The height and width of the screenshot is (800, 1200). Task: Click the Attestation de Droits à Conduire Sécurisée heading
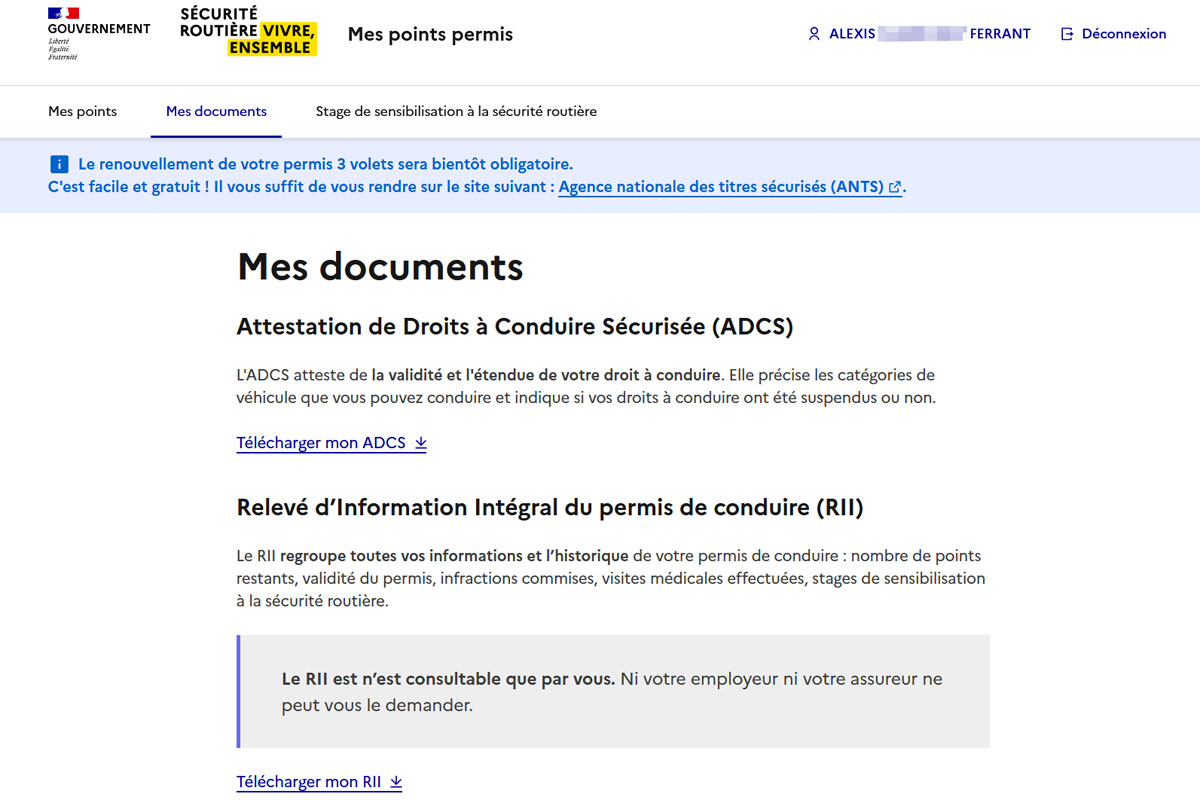(x=515, y=327)
